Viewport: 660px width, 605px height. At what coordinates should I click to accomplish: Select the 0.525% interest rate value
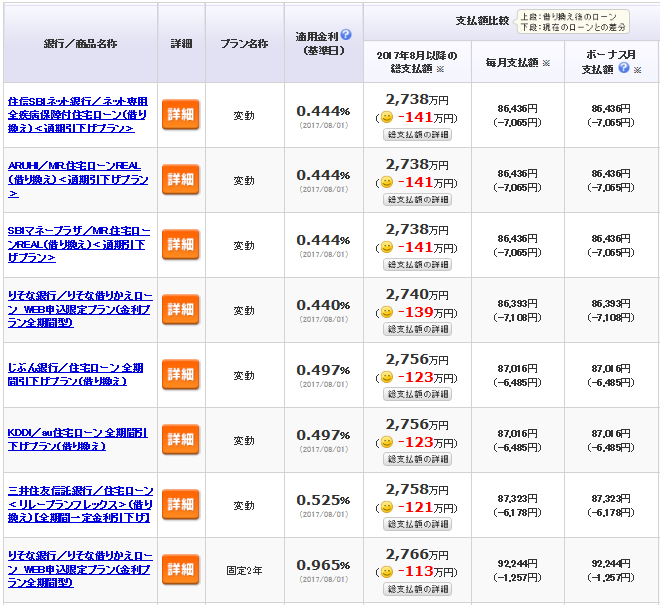pyautogui.click(x=323, y=500)
